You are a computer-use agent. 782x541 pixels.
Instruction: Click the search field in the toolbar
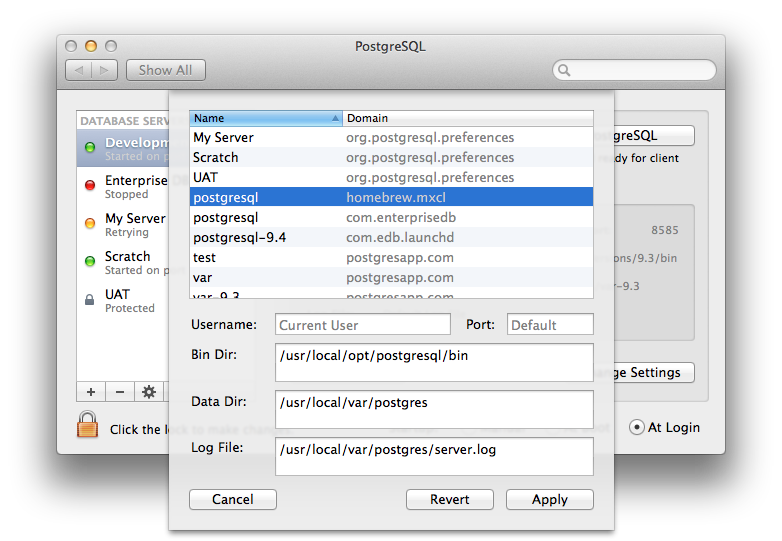[634, 70]
